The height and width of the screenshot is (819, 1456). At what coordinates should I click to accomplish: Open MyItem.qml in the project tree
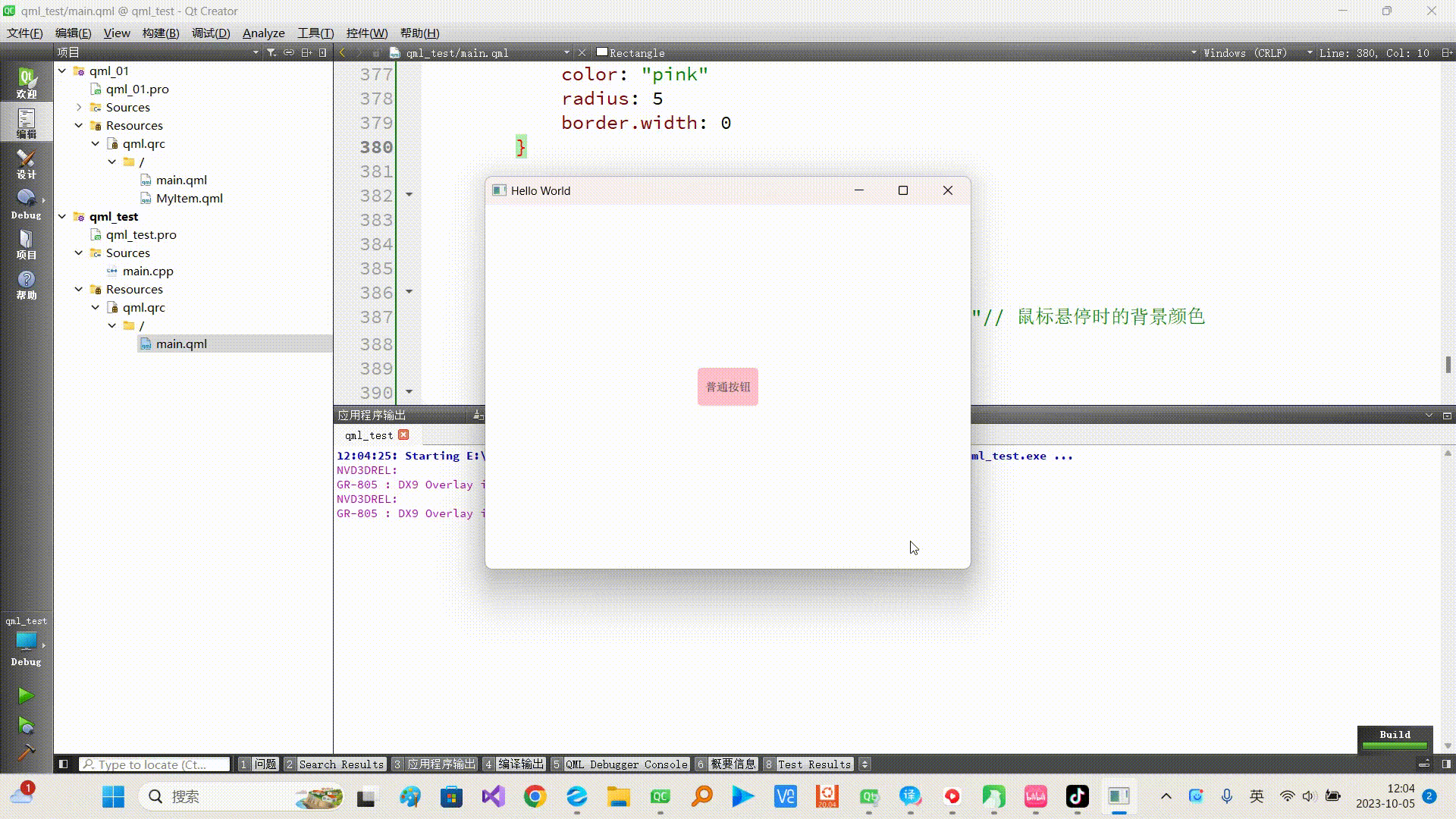189,198
